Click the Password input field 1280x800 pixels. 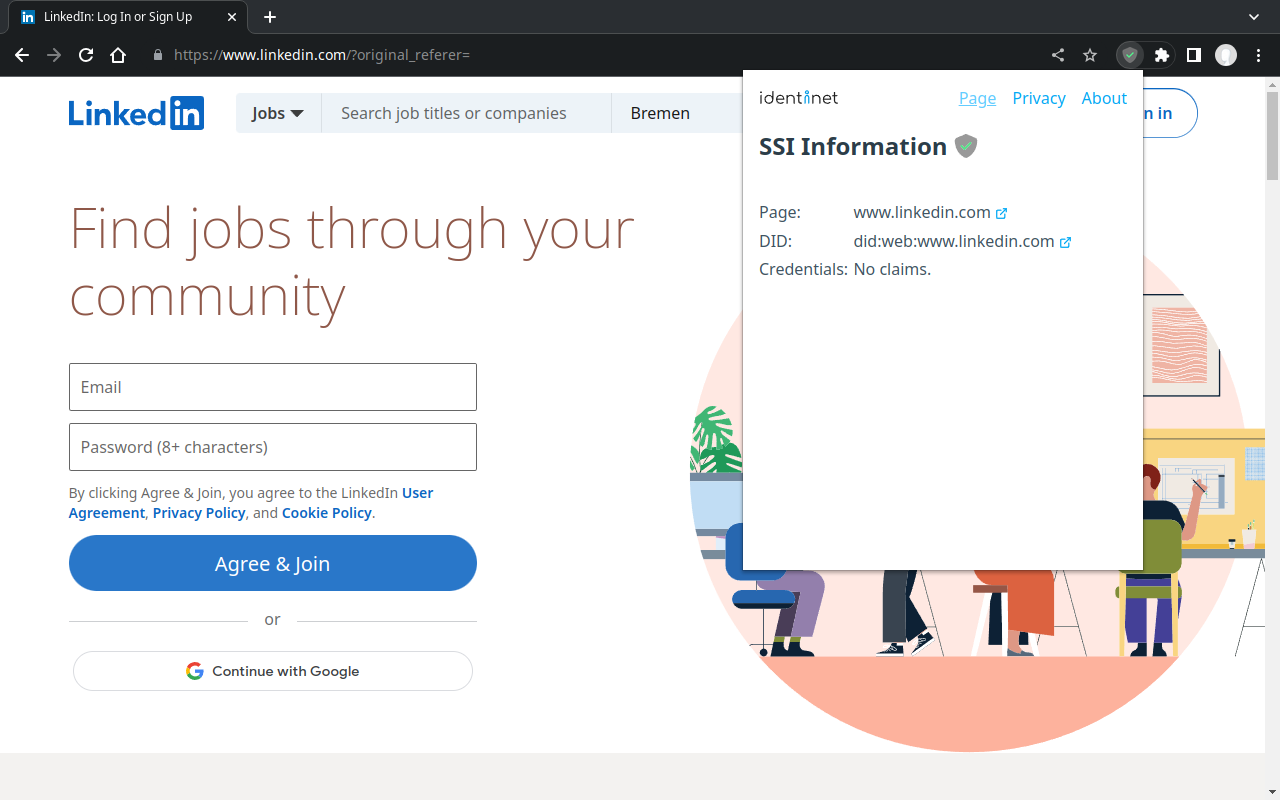click(273, 447)
